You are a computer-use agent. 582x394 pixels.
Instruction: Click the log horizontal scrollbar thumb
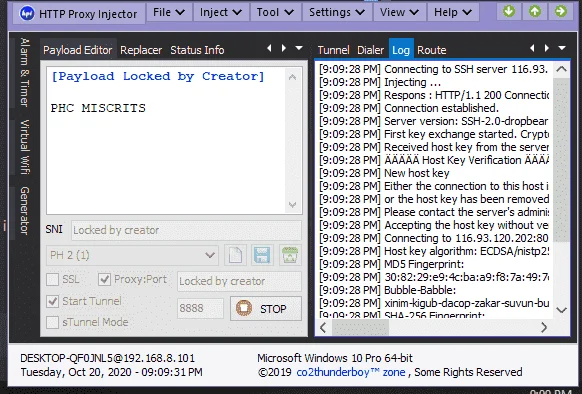(x=360, y=328)
